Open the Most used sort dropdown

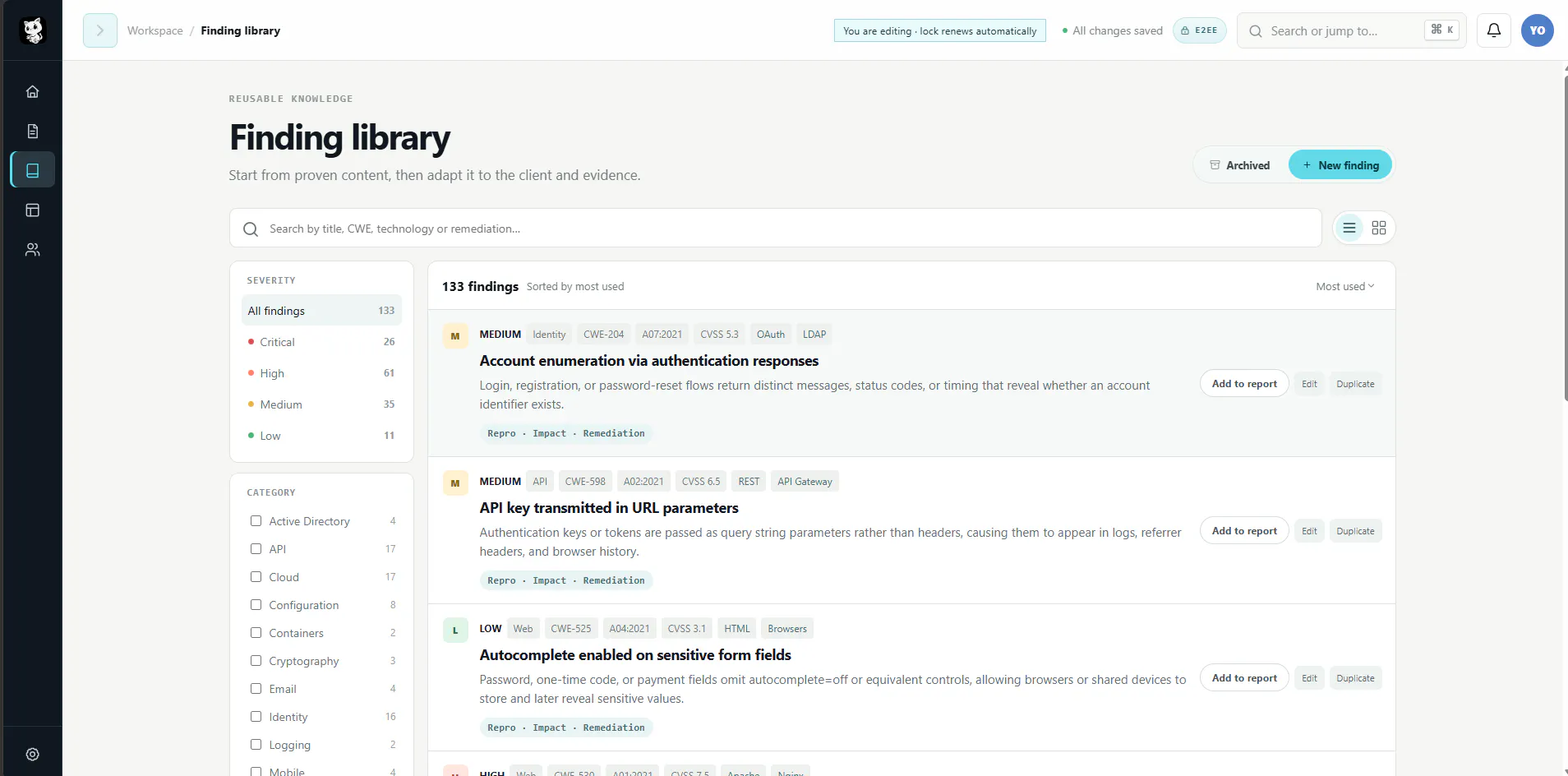pyautogui.click(x=1344, y=286)
